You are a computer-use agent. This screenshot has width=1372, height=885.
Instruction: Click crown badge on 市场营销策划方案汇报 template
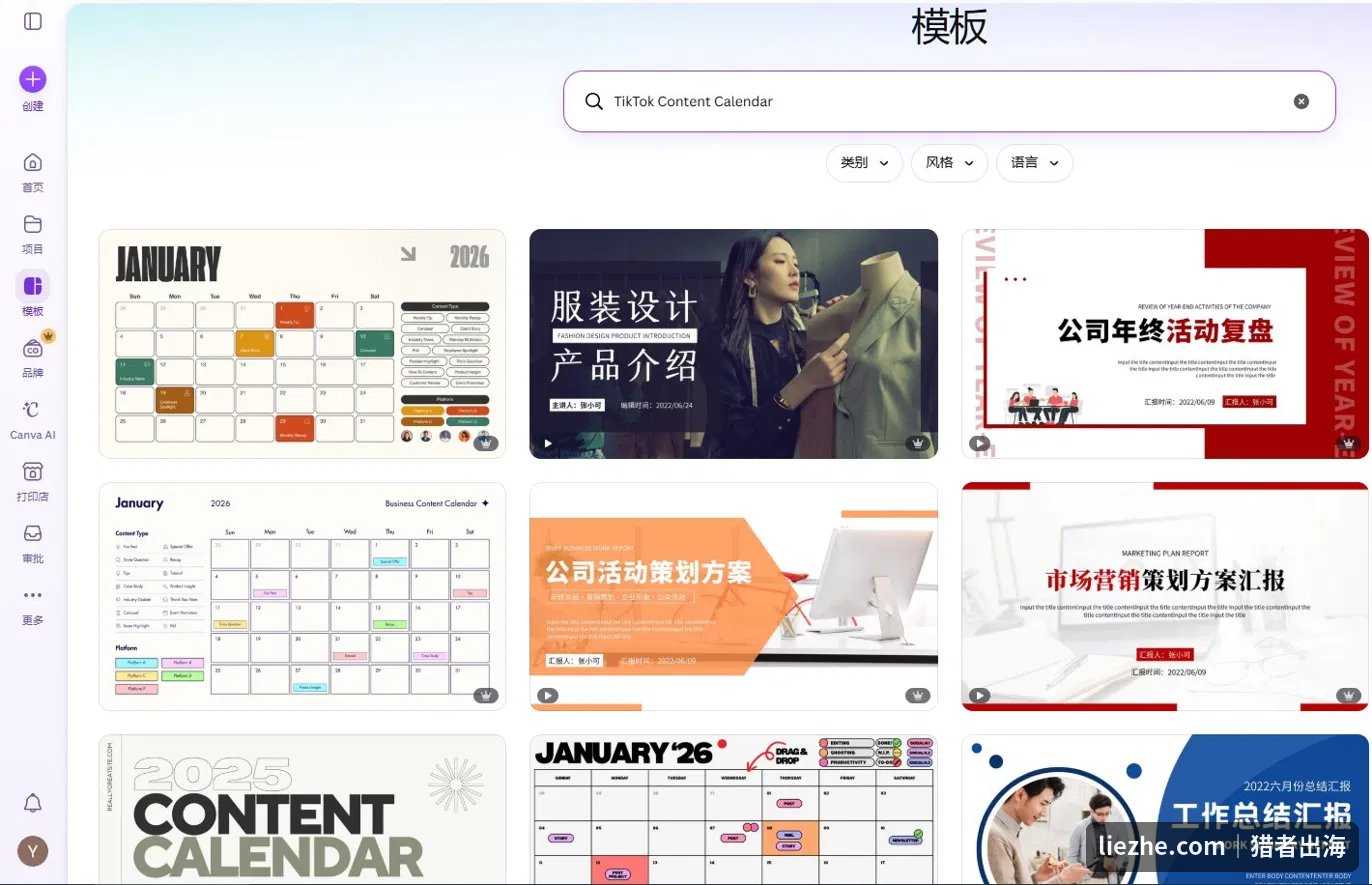(1349, 695)
